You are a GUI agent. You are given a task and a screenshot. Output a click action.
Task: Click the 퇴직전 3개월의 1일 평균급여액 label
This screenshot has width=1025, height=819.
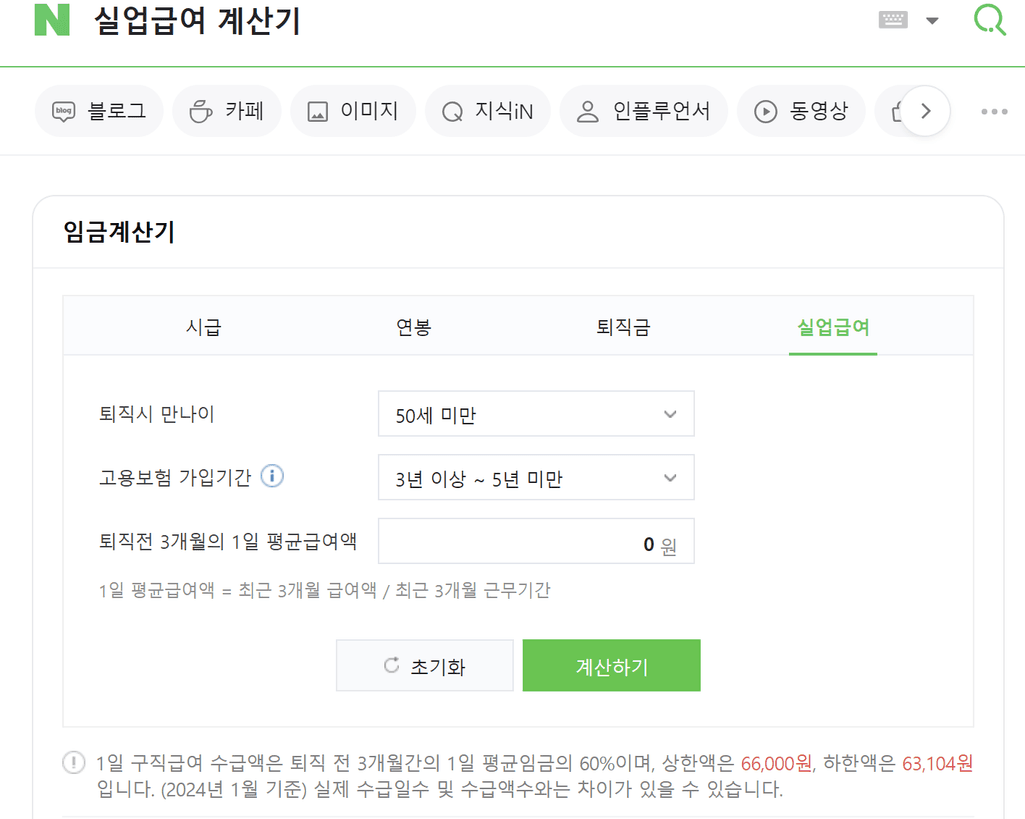pos(227,541)
